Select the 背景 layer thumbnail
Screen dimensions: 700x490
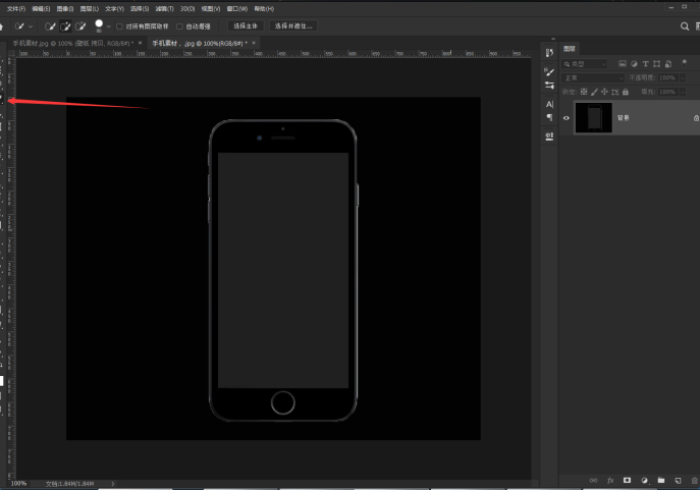coord(594,118)
